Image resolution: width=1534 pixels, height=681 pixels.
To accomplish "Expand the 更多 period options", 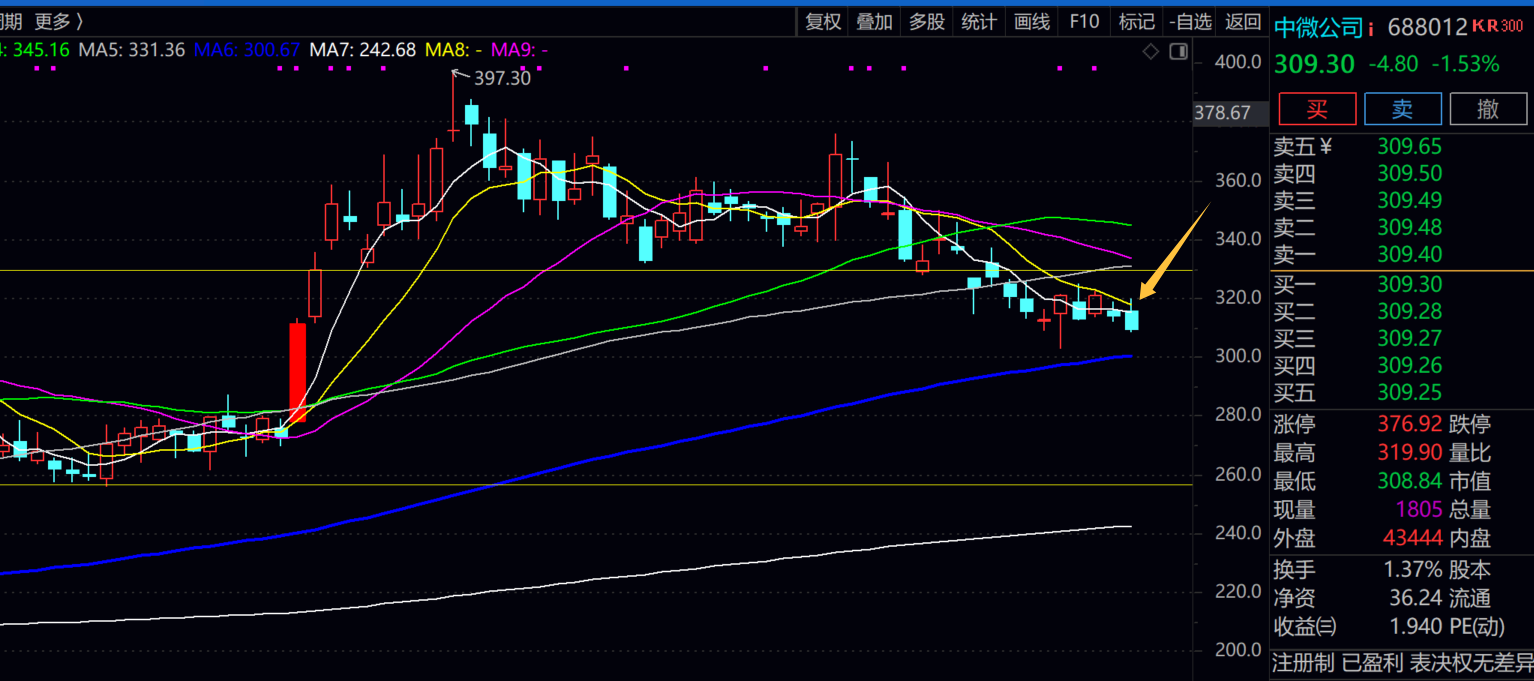I will pyautogui.click(x=58, y=22).
